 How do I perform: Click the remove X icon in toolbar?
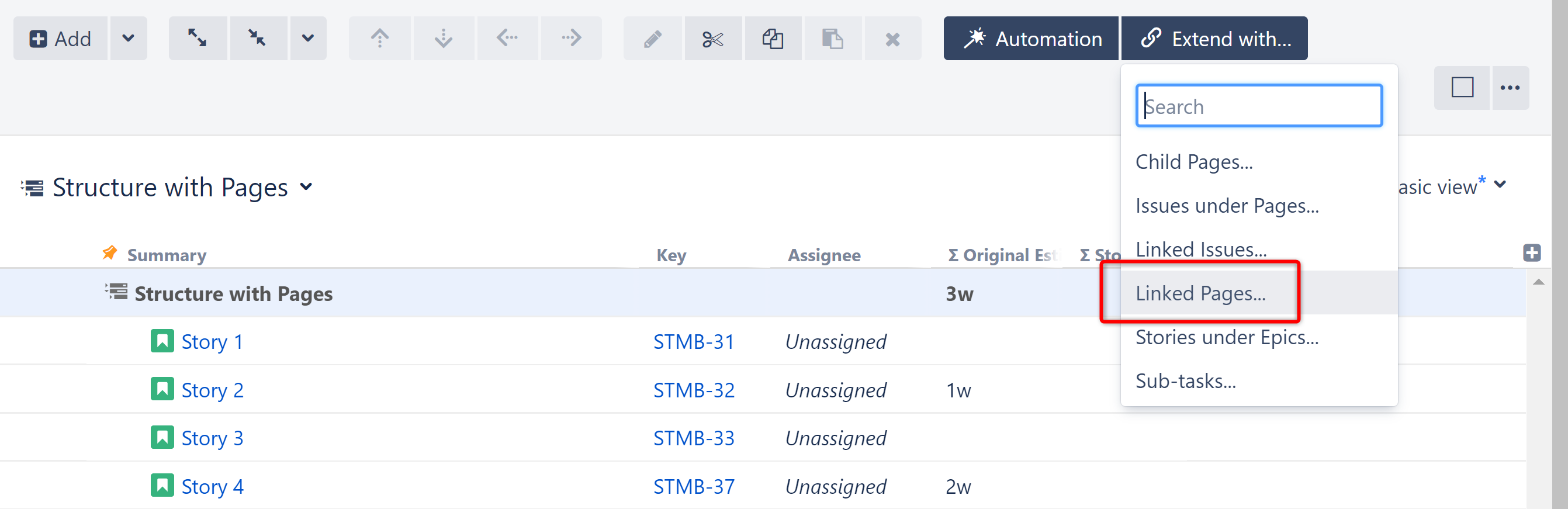[892, 39]
